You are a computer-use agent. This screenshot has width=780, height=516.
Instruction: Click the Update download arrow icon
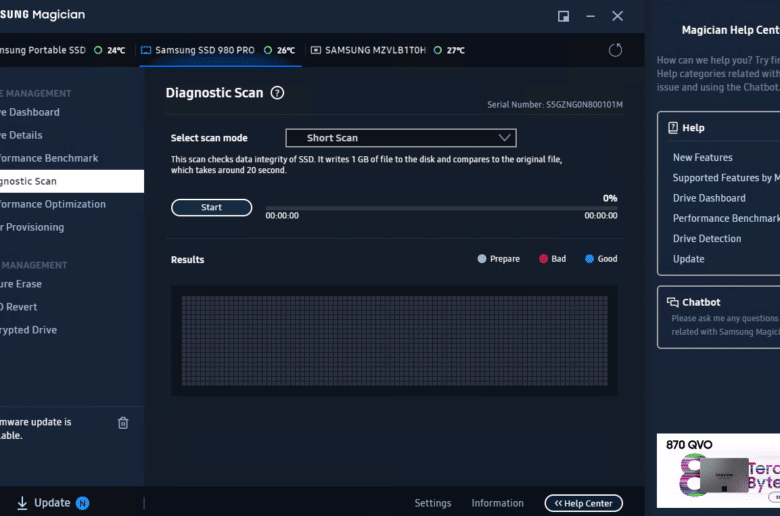coord(22,503)
